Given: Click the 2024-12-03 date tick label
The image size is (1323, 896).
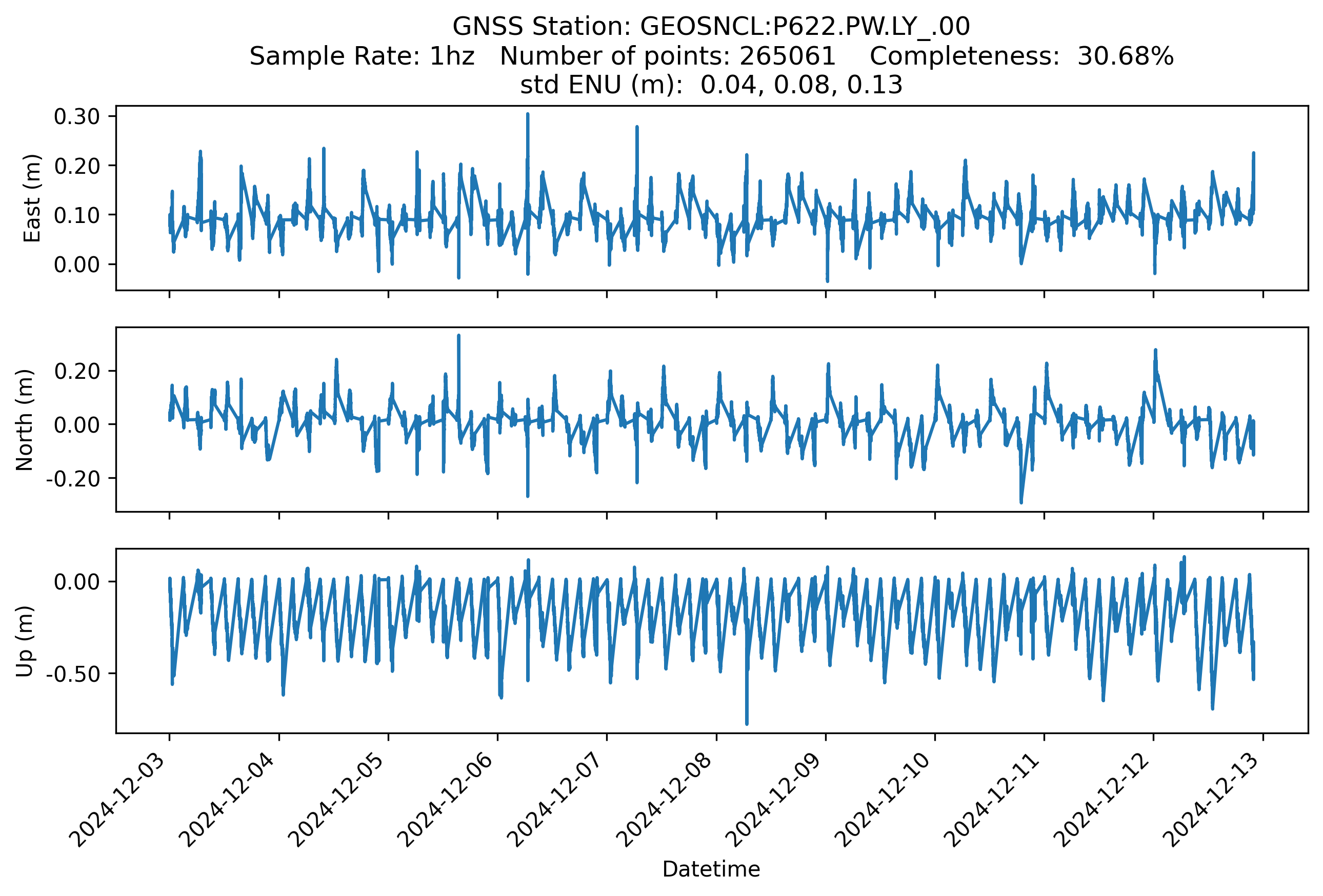Looking at the screenshot, I should tap(123, 798).
